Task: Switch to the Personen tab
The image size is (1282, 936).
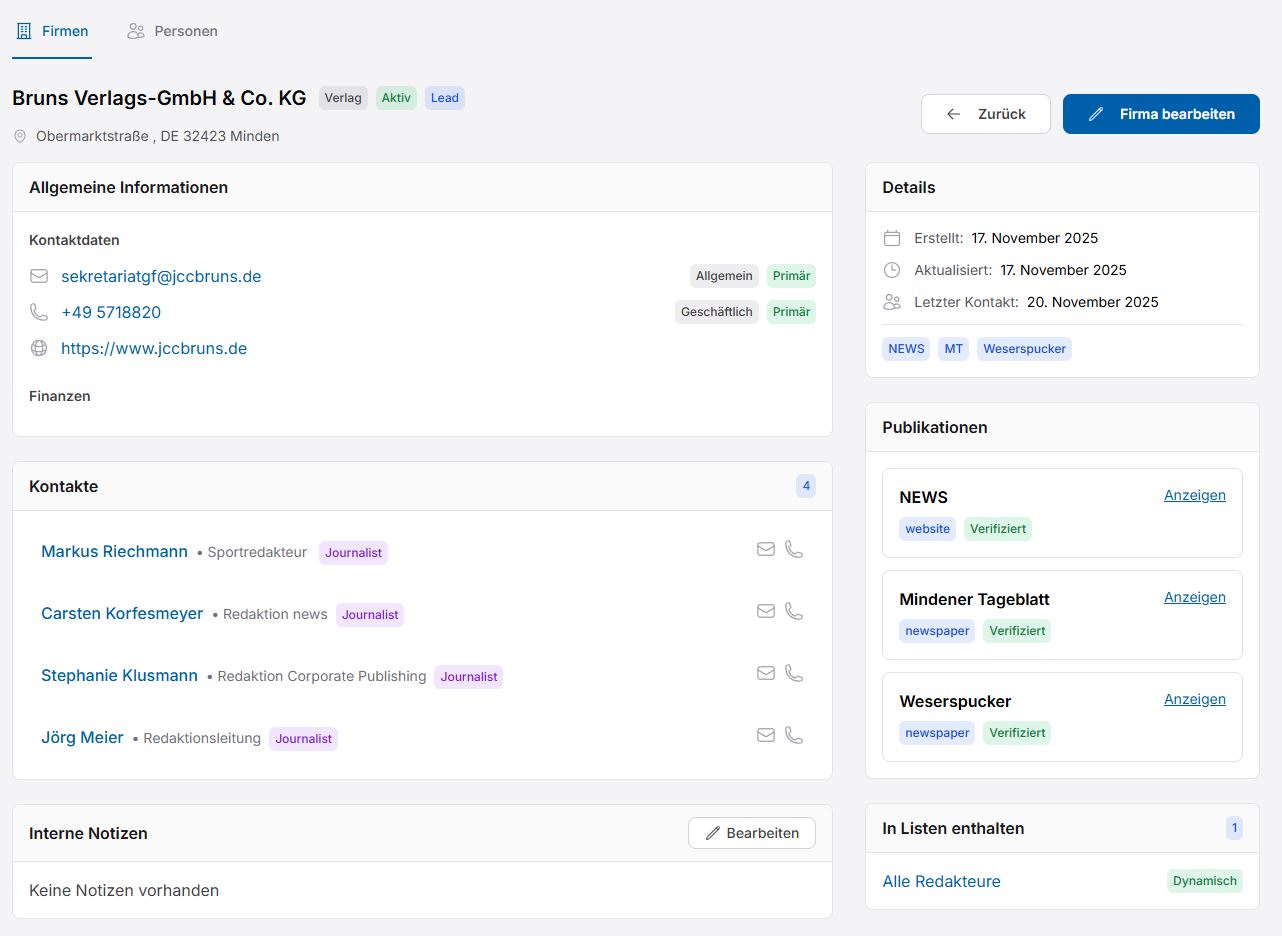Action: (172, 31)
